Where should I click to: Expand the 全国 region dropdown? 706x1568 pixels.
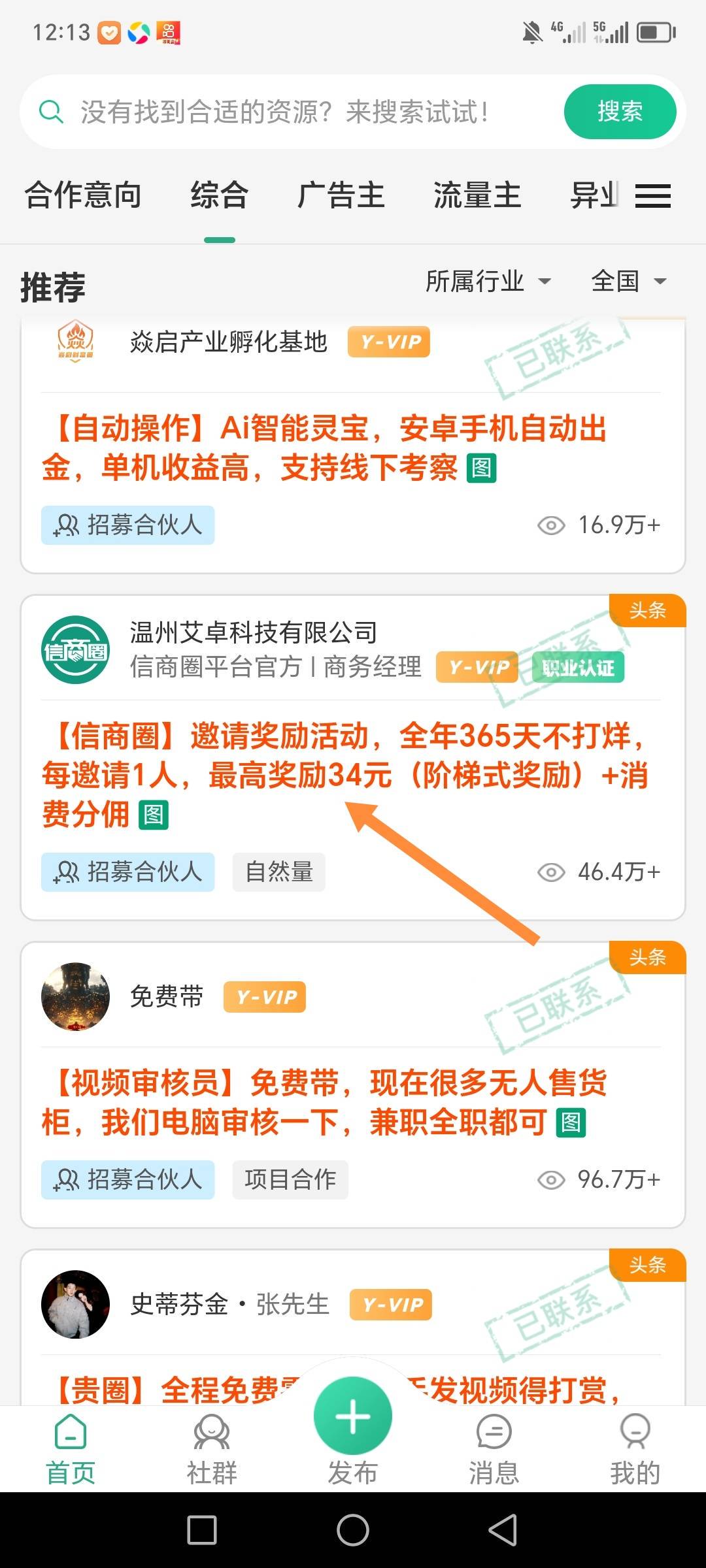629,282
